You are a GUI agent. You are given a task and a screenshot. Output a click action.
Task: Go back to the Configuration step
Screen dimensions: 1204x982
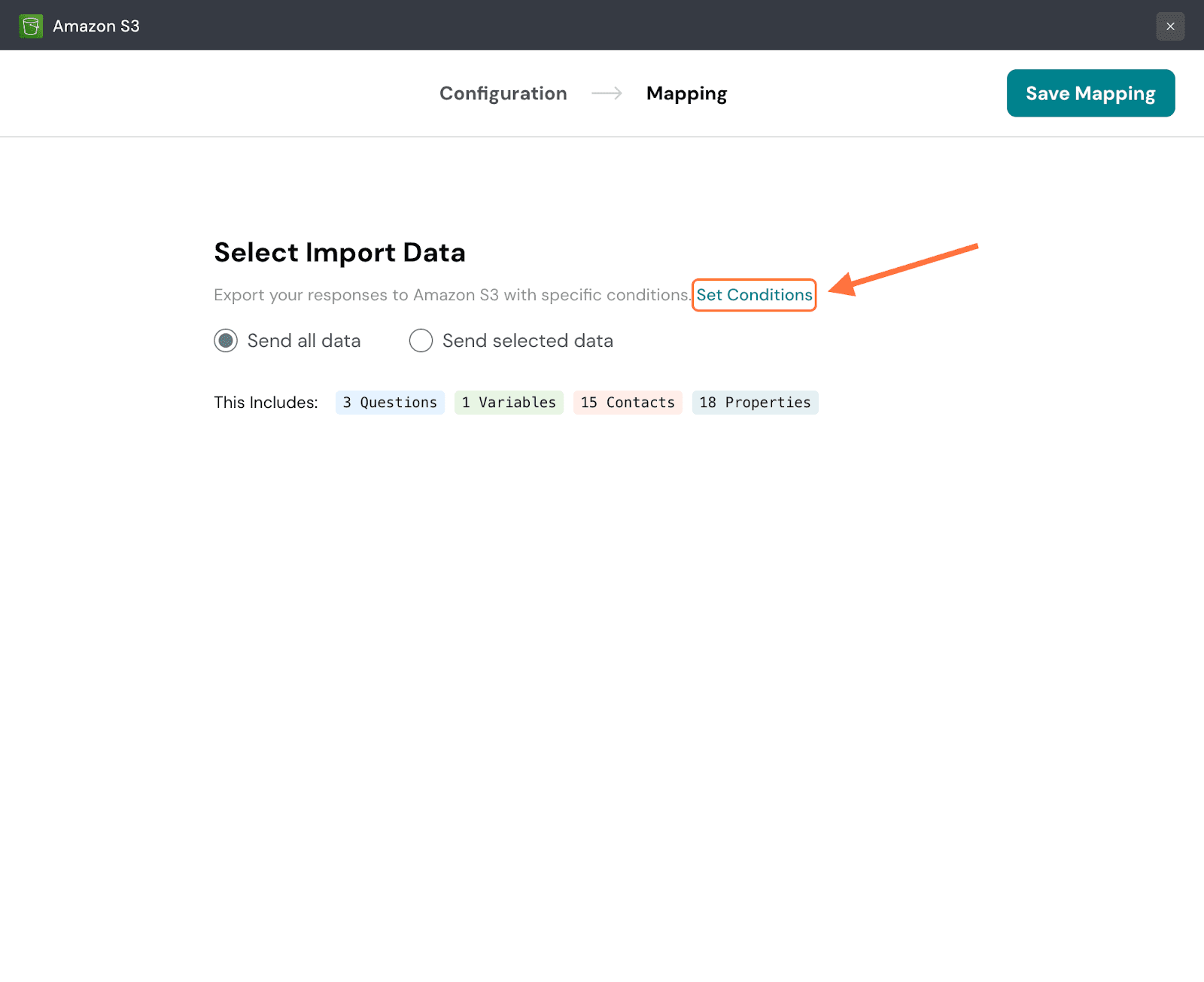(503, 93)
